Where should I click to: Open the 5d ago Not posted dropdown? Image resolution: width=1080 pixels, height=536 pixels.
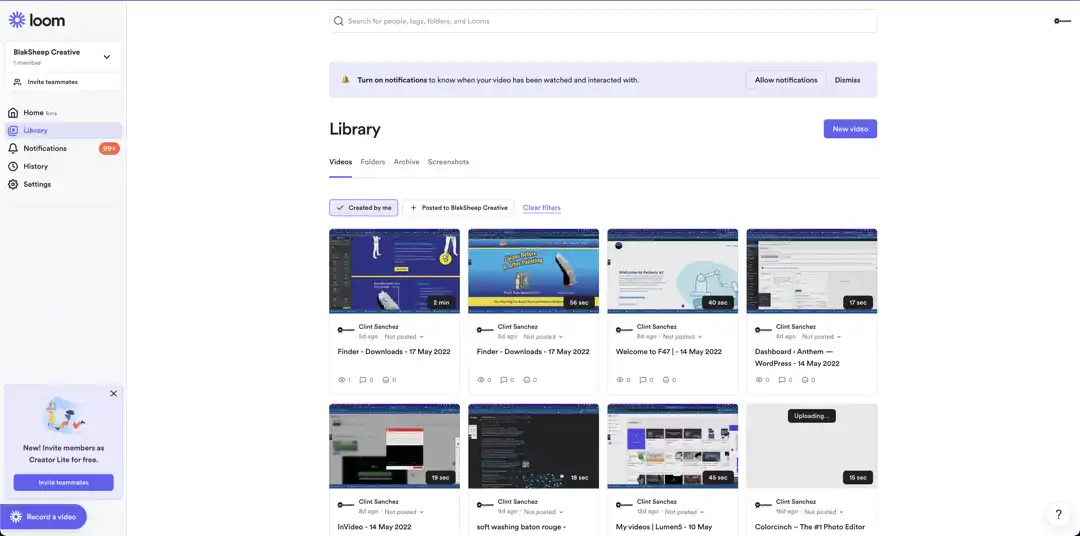click(404, 337)
